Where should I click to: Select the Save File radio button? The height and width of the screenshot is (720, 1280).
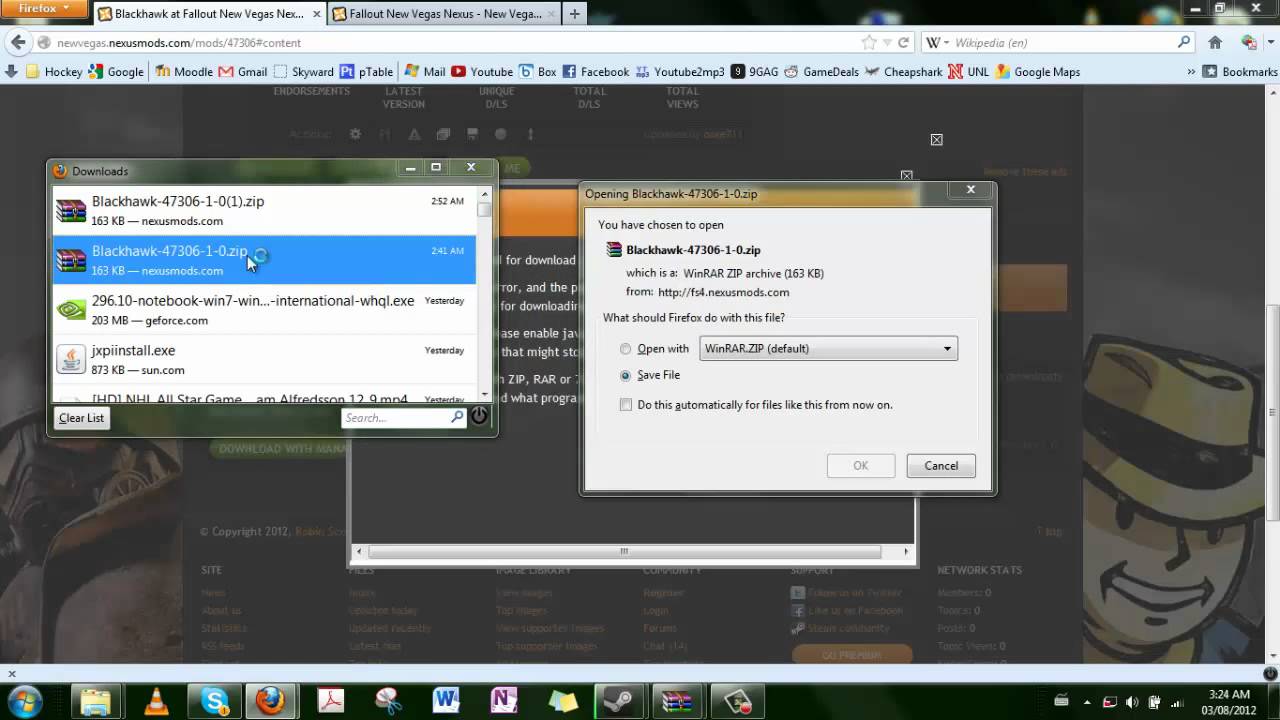pos(626,375)
